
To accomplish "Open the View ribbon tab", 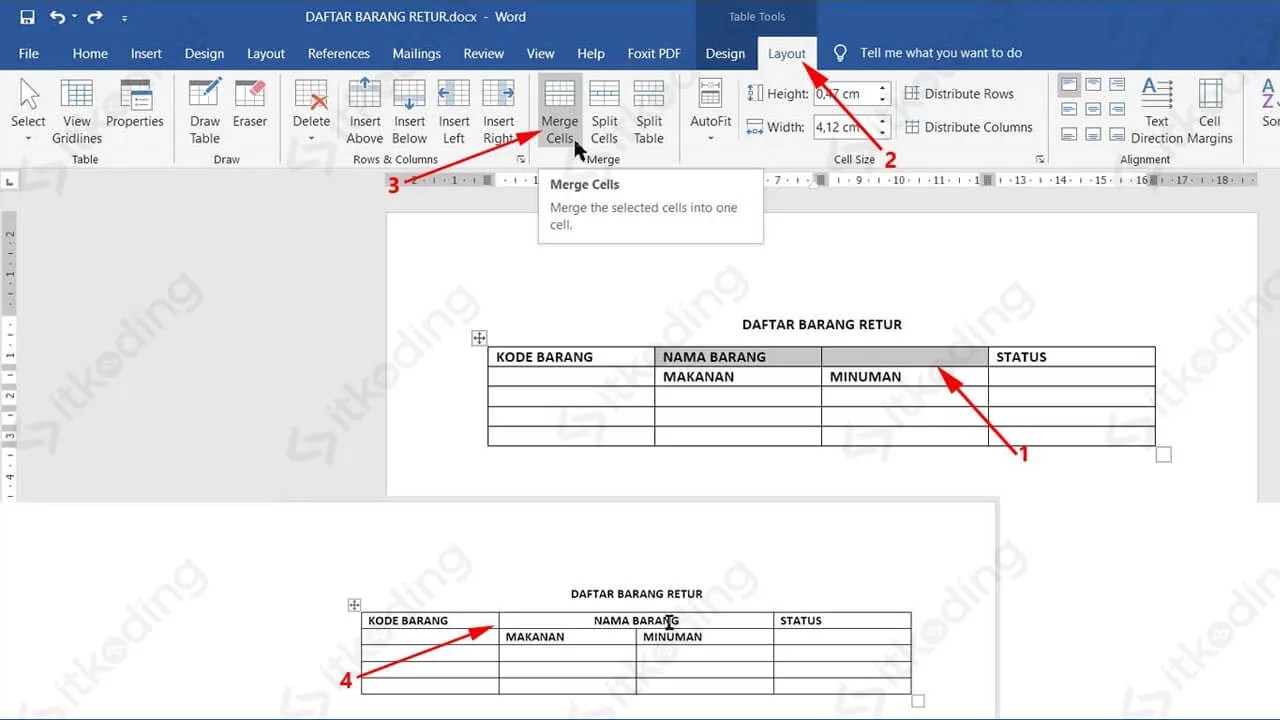I will click(x=540, y=53).
